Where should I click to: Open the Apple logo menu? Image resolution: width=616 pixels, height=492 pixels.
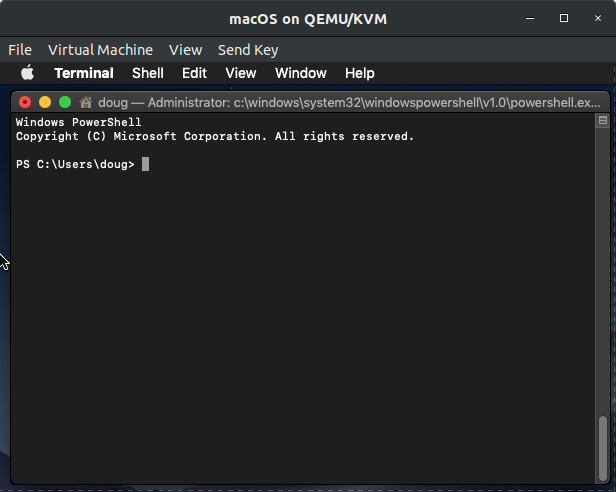[x=27, y=73]
